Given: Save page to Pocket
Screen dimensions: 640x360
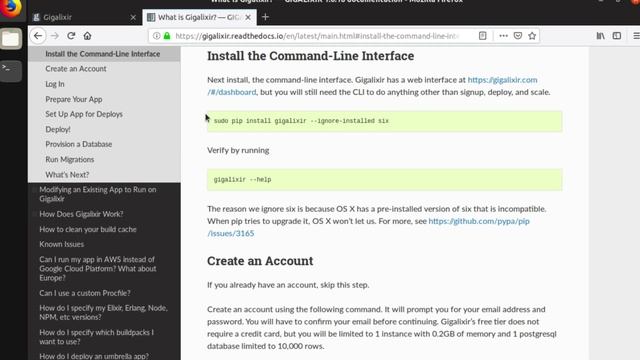Looking at the screenshot, I should [x=518, y=36].
